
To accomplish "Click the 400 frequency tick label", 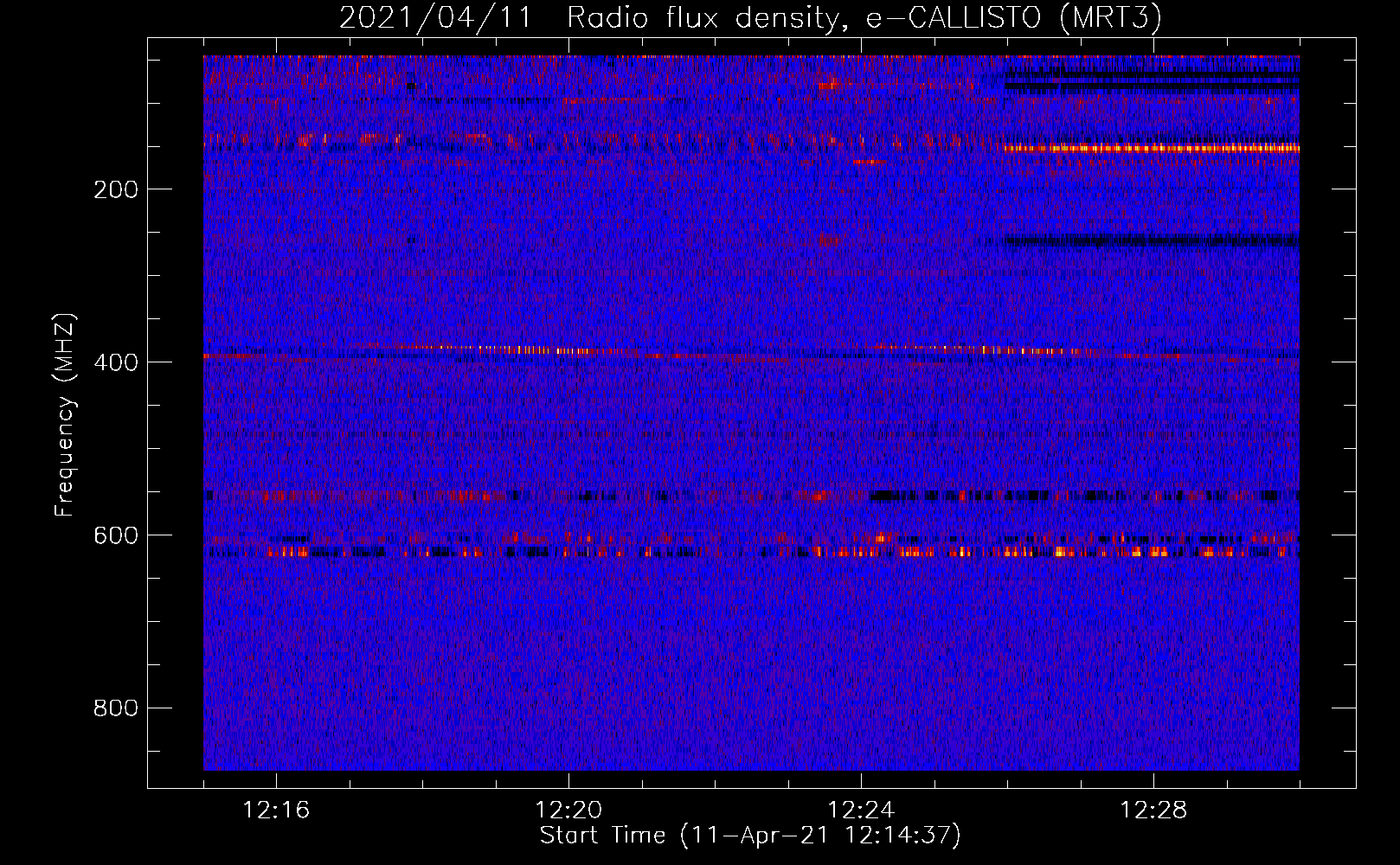I will pos(116,362).
